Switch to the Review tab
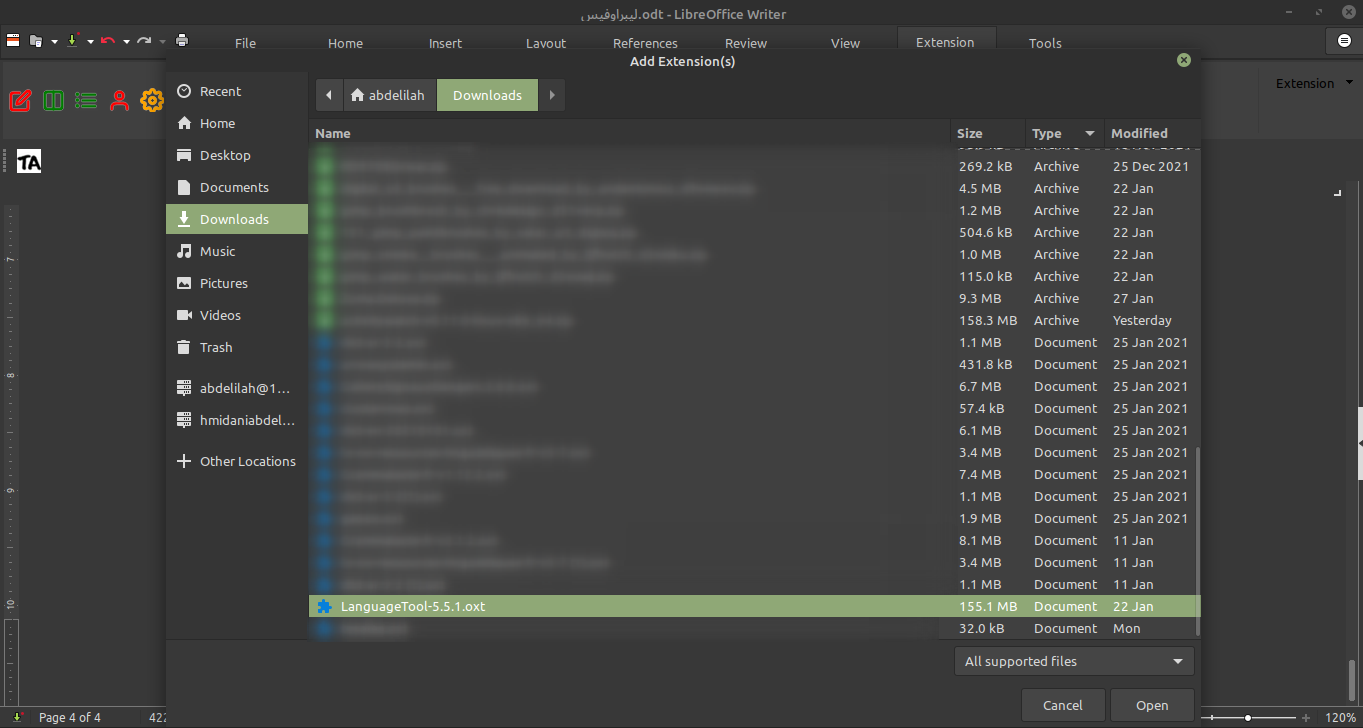 pyautogui.click(x=746, y=43)
